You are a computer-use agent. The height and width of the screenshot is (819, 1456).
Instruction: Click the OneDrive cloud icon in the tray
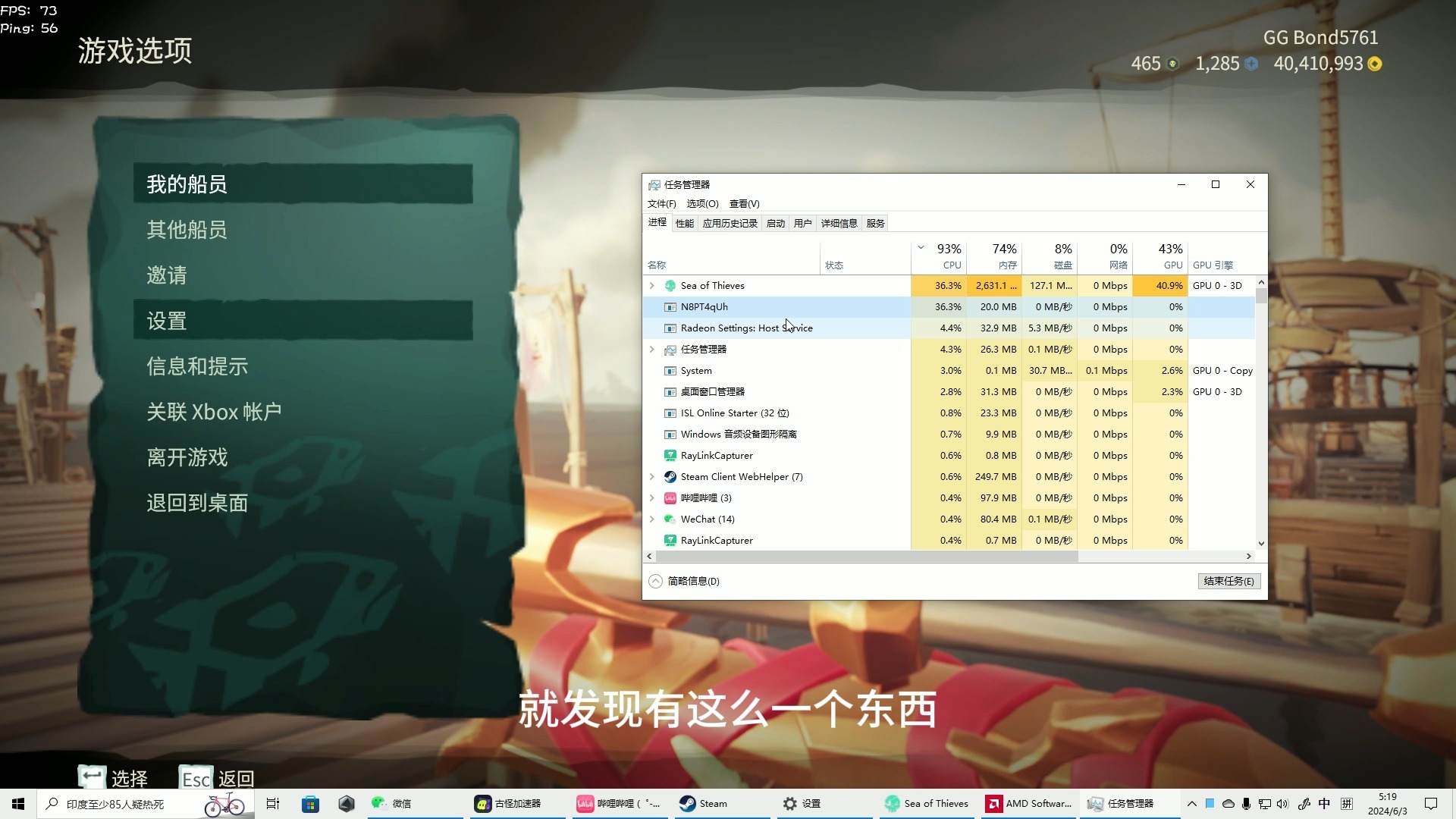click(1227, 804)
